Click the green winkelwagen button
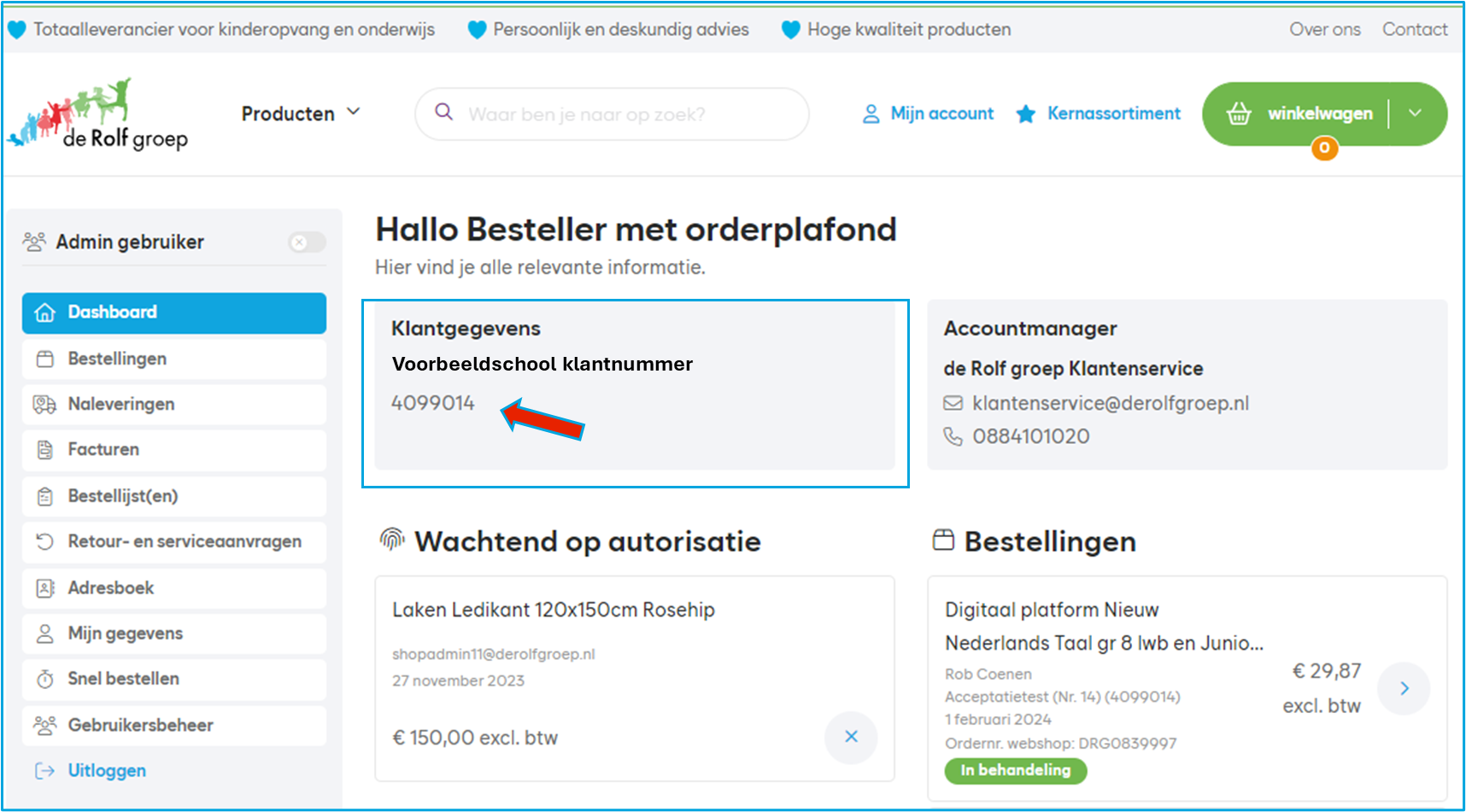Image resolution: width=1466 pixels, height=812 pixels. click(x=1324, y=114)
